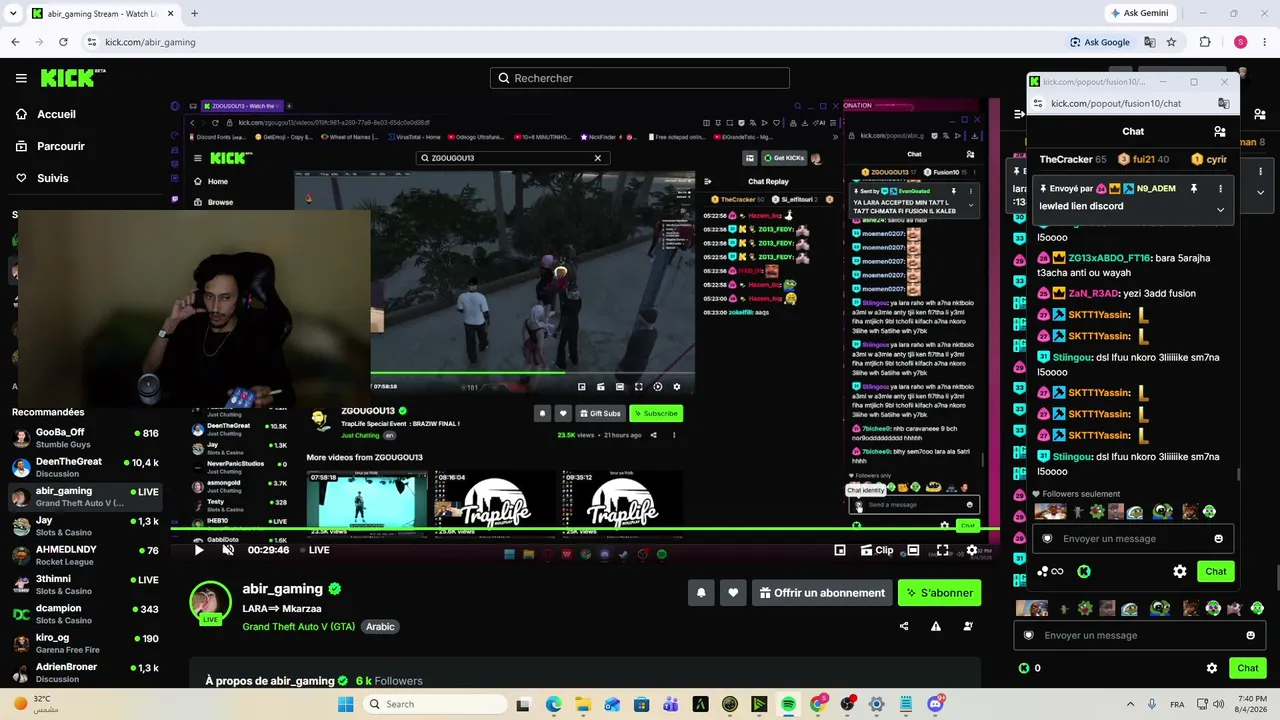Viewport: 1280px width, 720px height.
Task: Open Ask Gemini button
Action: (1142, 13)
